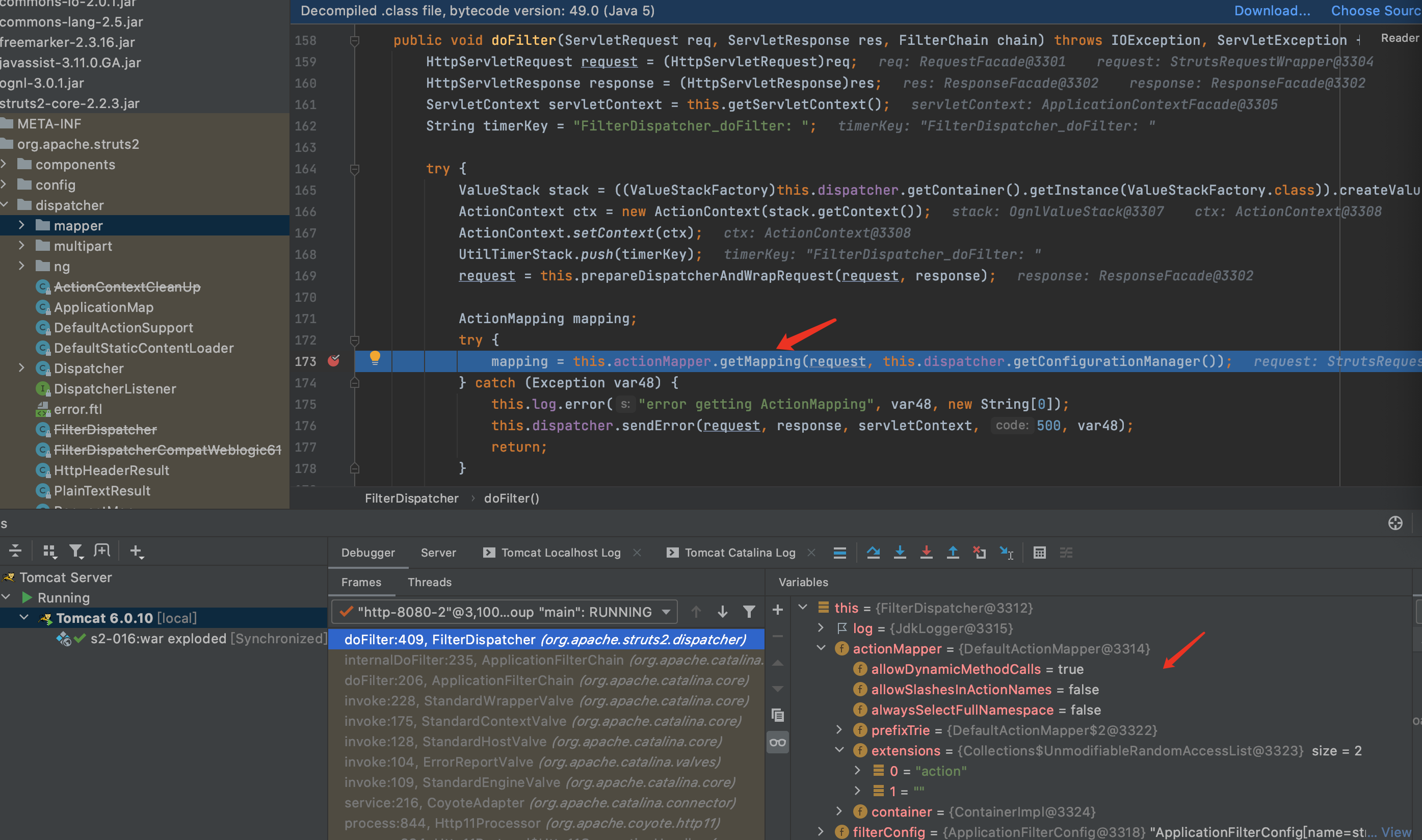Collapse the extensions variable node

coord(839,750)
